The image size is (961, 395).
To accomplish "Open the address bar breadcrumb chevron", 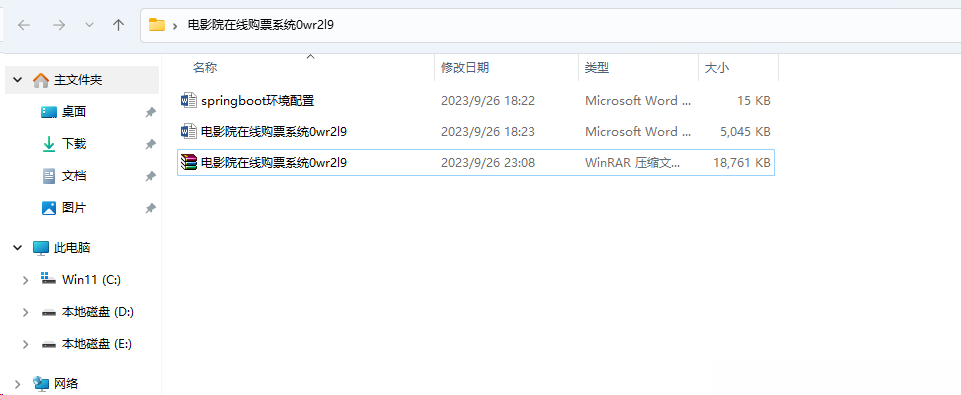I will coord(175,26).
